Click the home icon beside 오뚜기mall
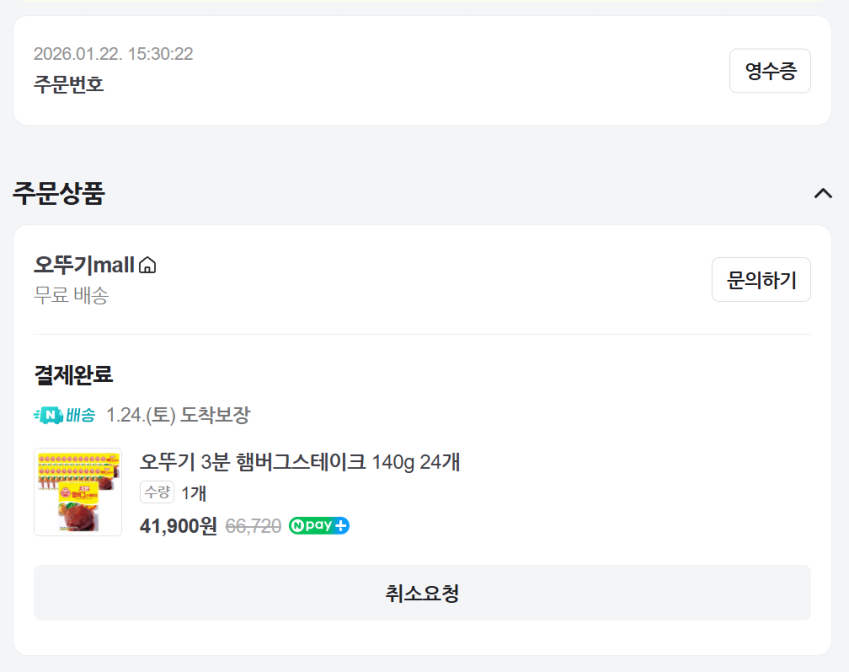This screenshot has width=849, height=672. [x=148, y=266]
